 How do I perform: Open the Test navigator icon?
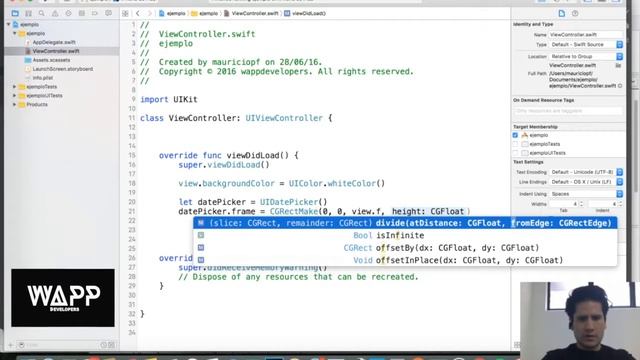tap(68, 13)
